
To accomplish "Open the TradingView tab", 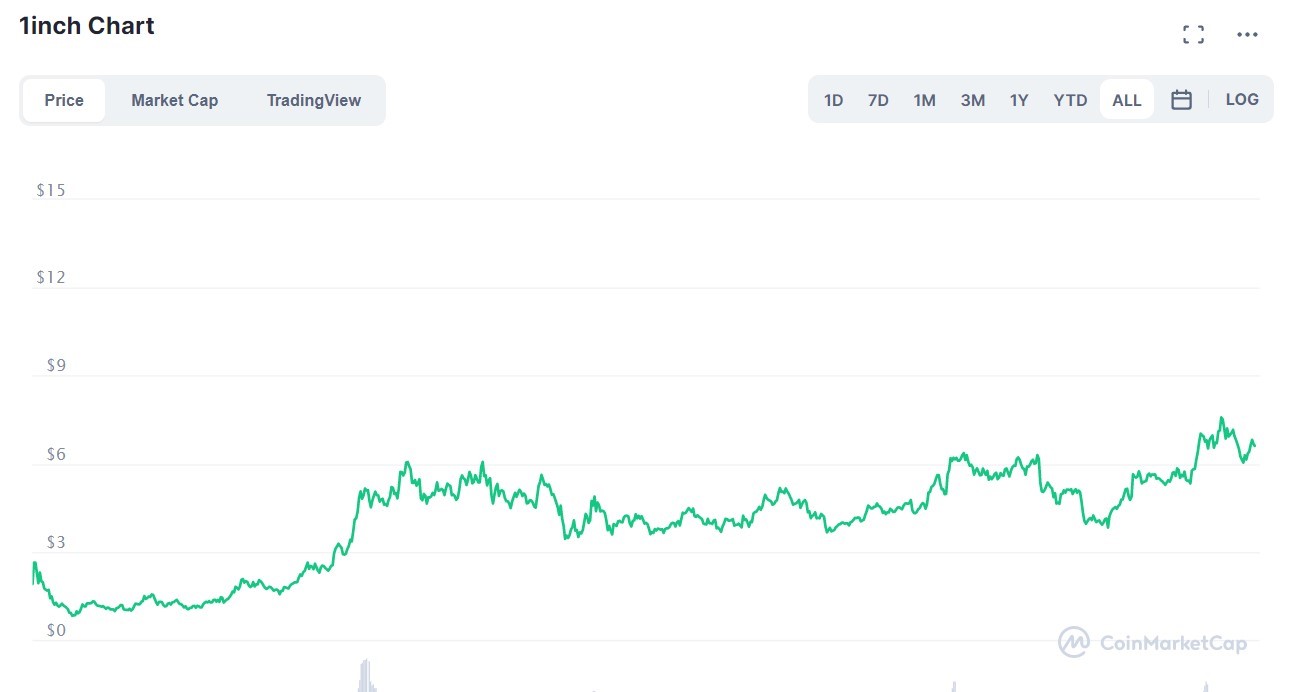I will tap(314, 100).
